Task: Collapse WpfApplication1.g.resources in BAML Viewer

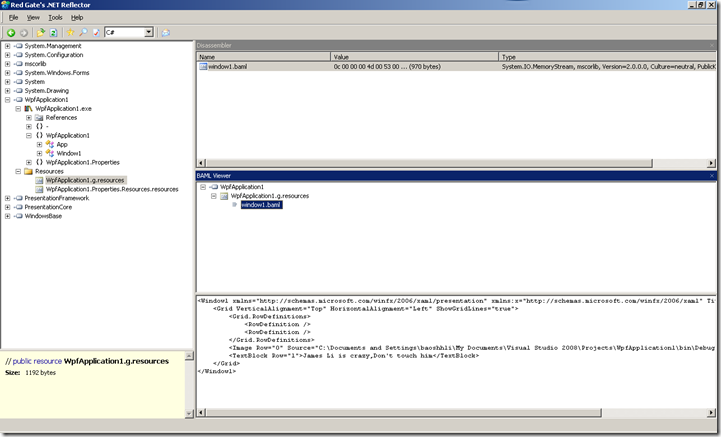Action: [x=213, y=196]
